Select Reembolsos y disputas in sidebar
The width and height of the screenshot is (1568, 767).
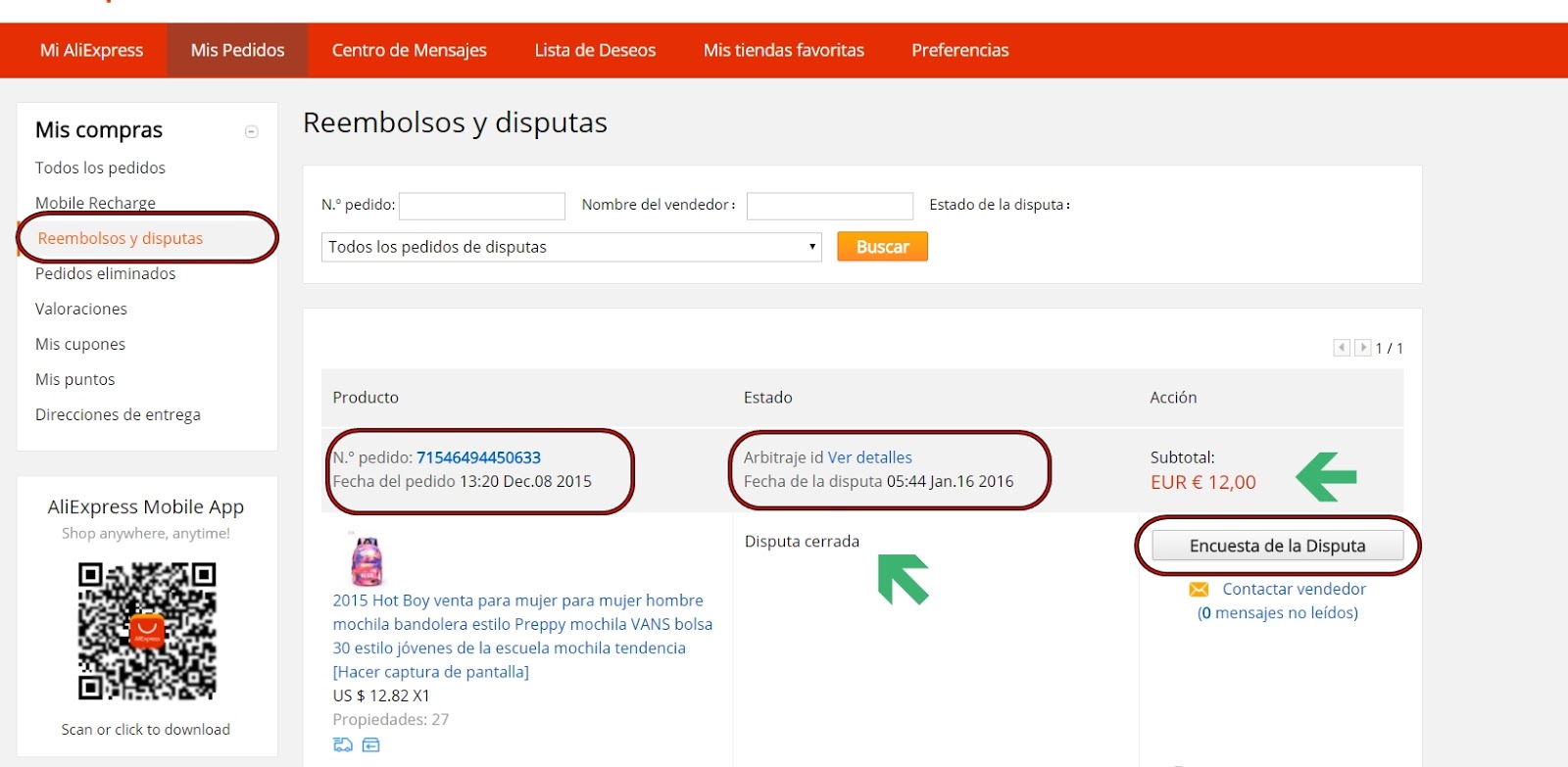(x=121, y=238)
